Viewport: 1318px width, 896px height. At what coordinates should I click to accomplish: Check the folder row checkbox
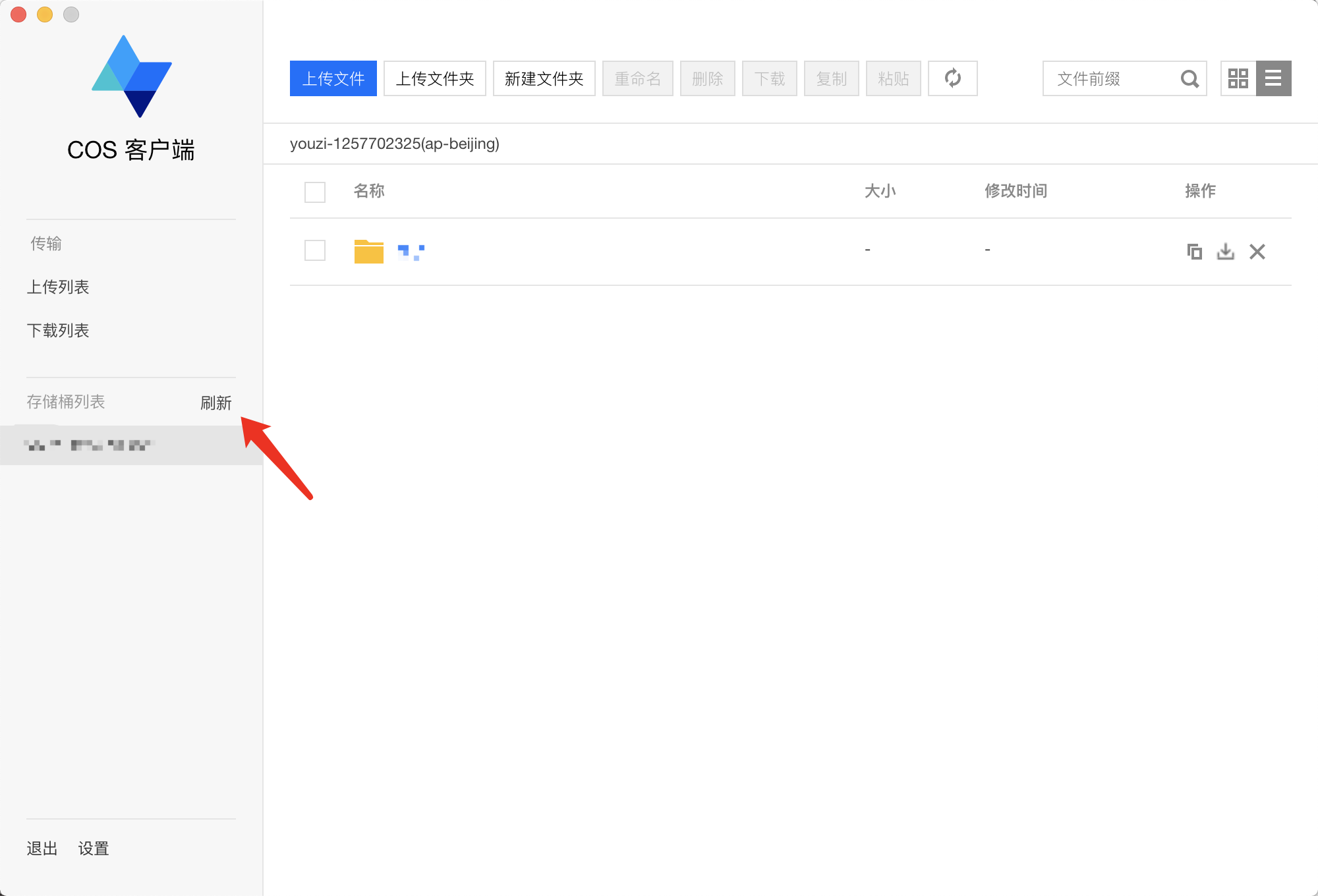(315, 250)
